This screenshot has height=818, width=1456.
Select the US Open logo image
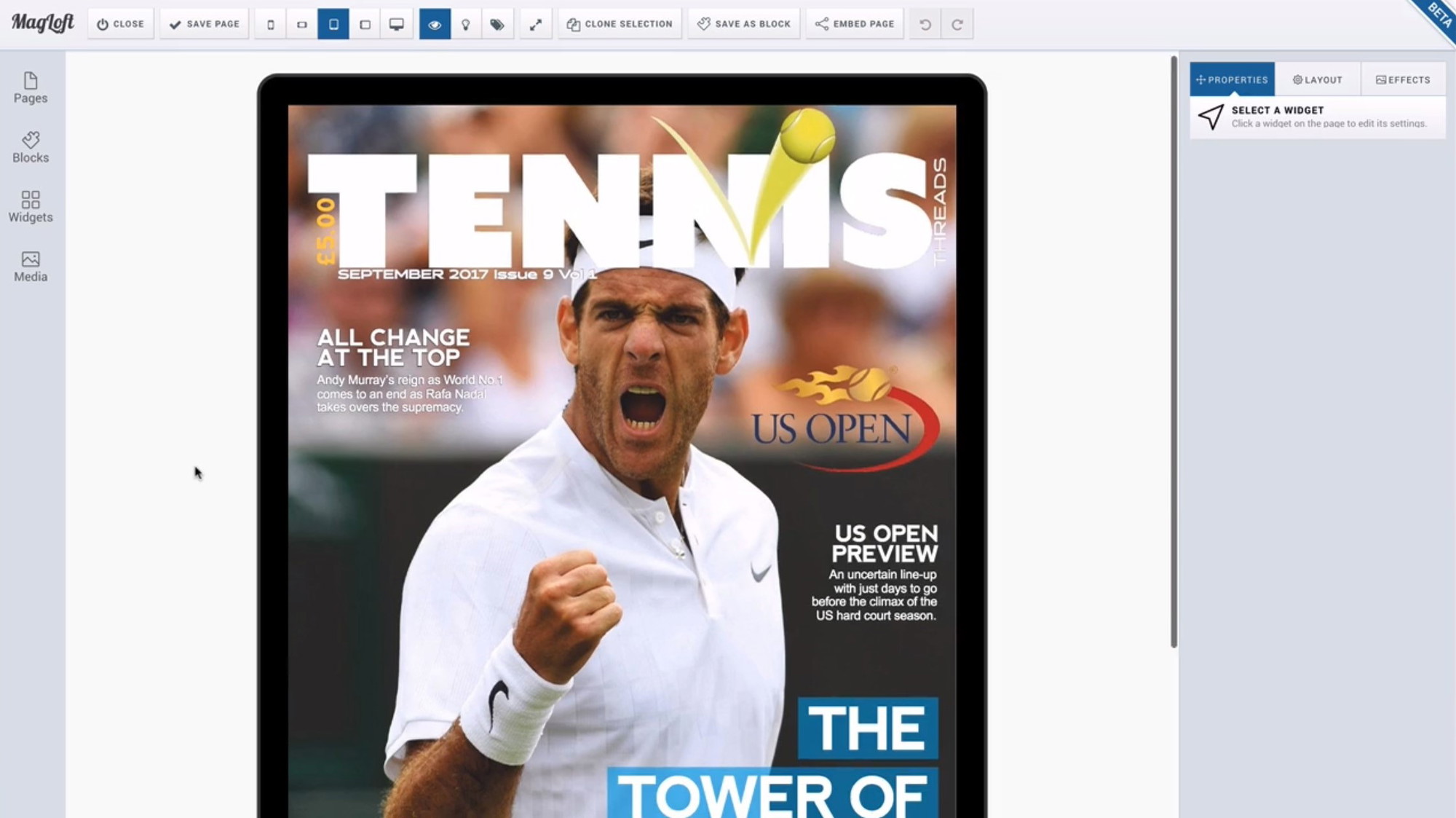tap(845, 417)
